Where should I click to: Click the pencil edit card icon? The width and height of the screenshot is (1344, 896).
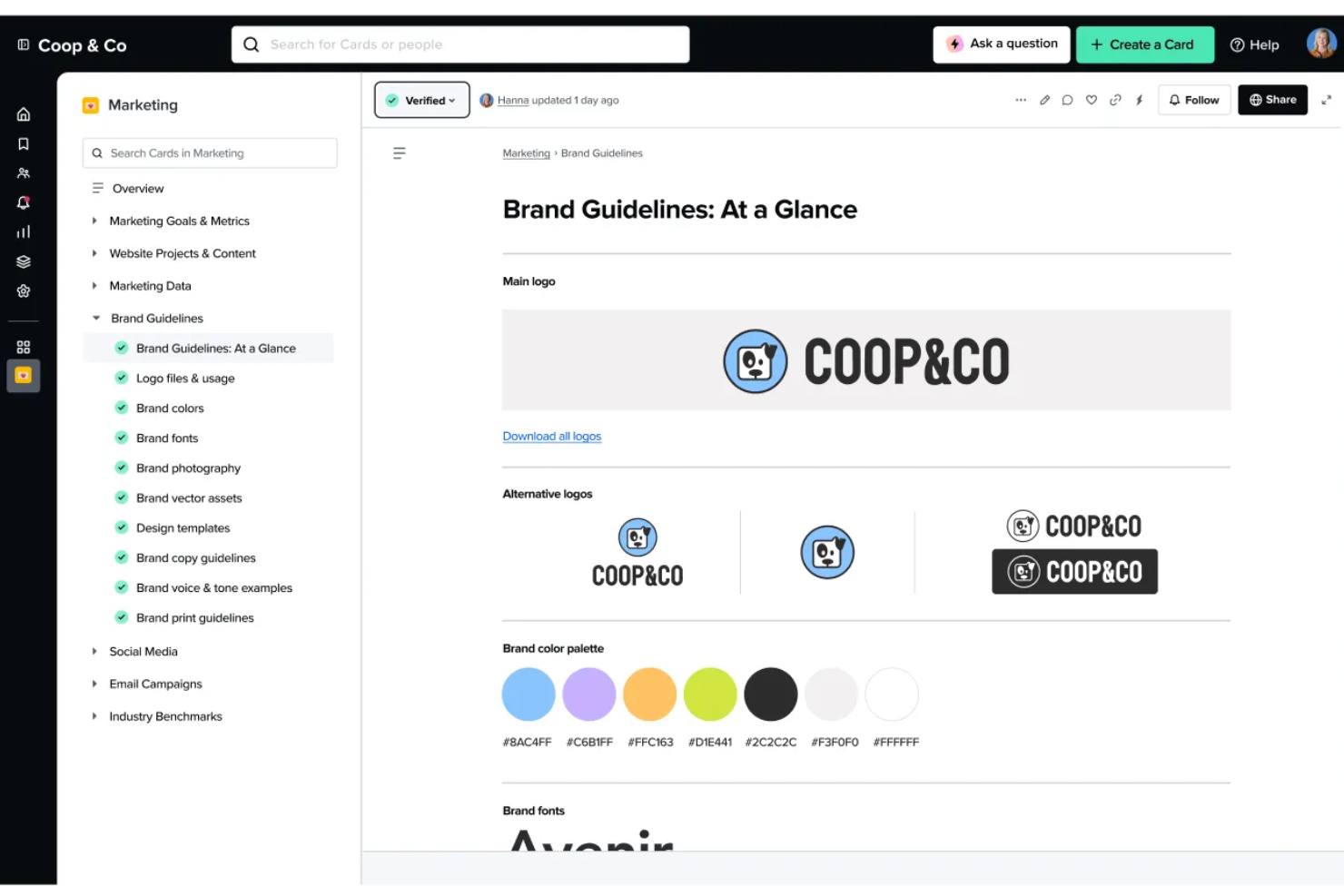tap(1044, 100)
